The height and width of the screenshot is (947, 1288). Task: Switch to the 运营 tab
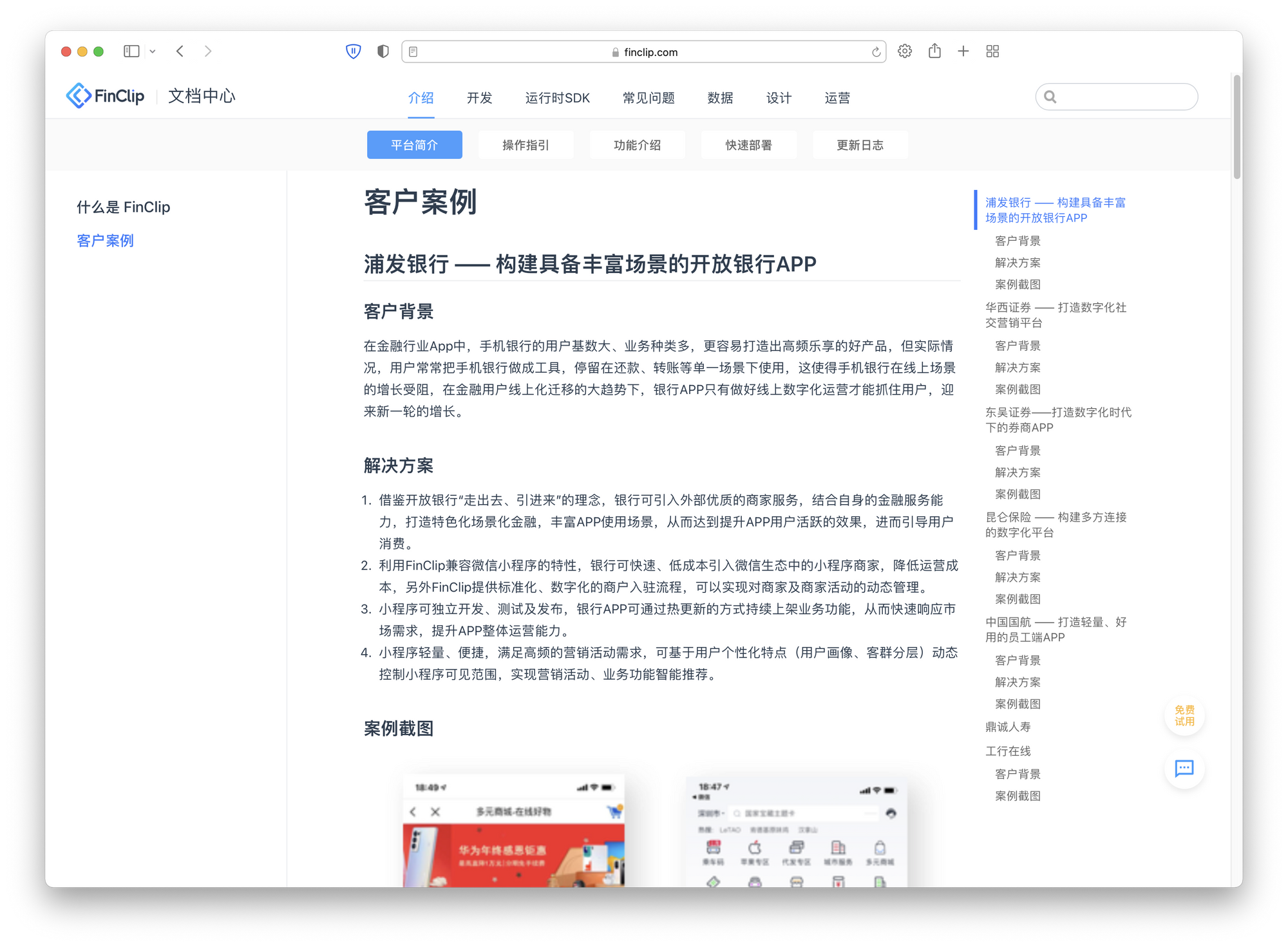tap(838, 98)
